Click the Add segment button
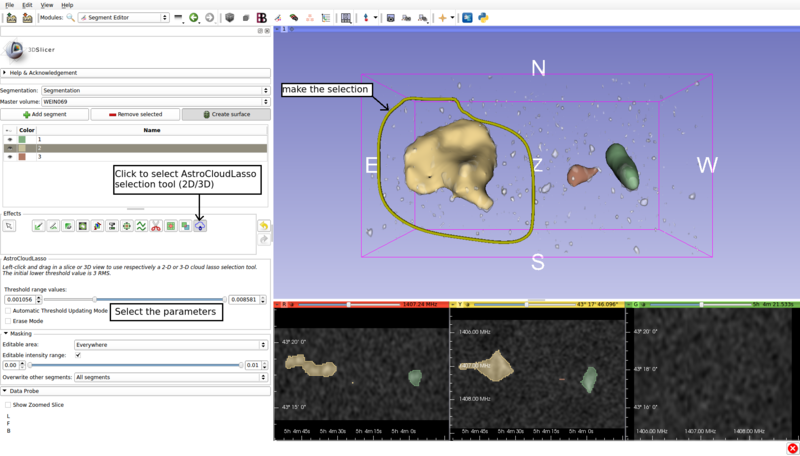Screen dimensions: 800x456 (44, 115)
